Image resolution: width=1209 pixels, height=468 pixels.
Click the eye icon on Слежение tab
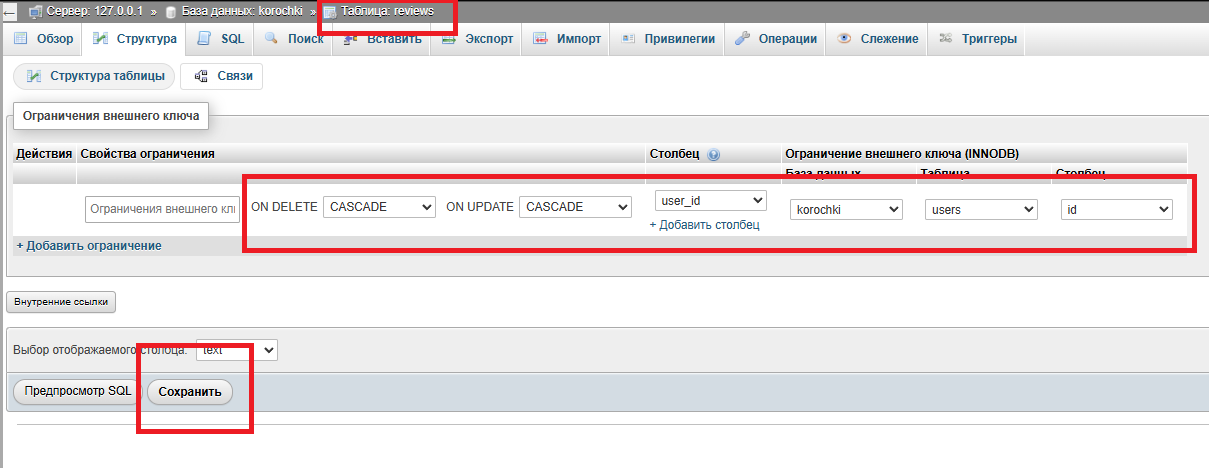tap(844, 39)
